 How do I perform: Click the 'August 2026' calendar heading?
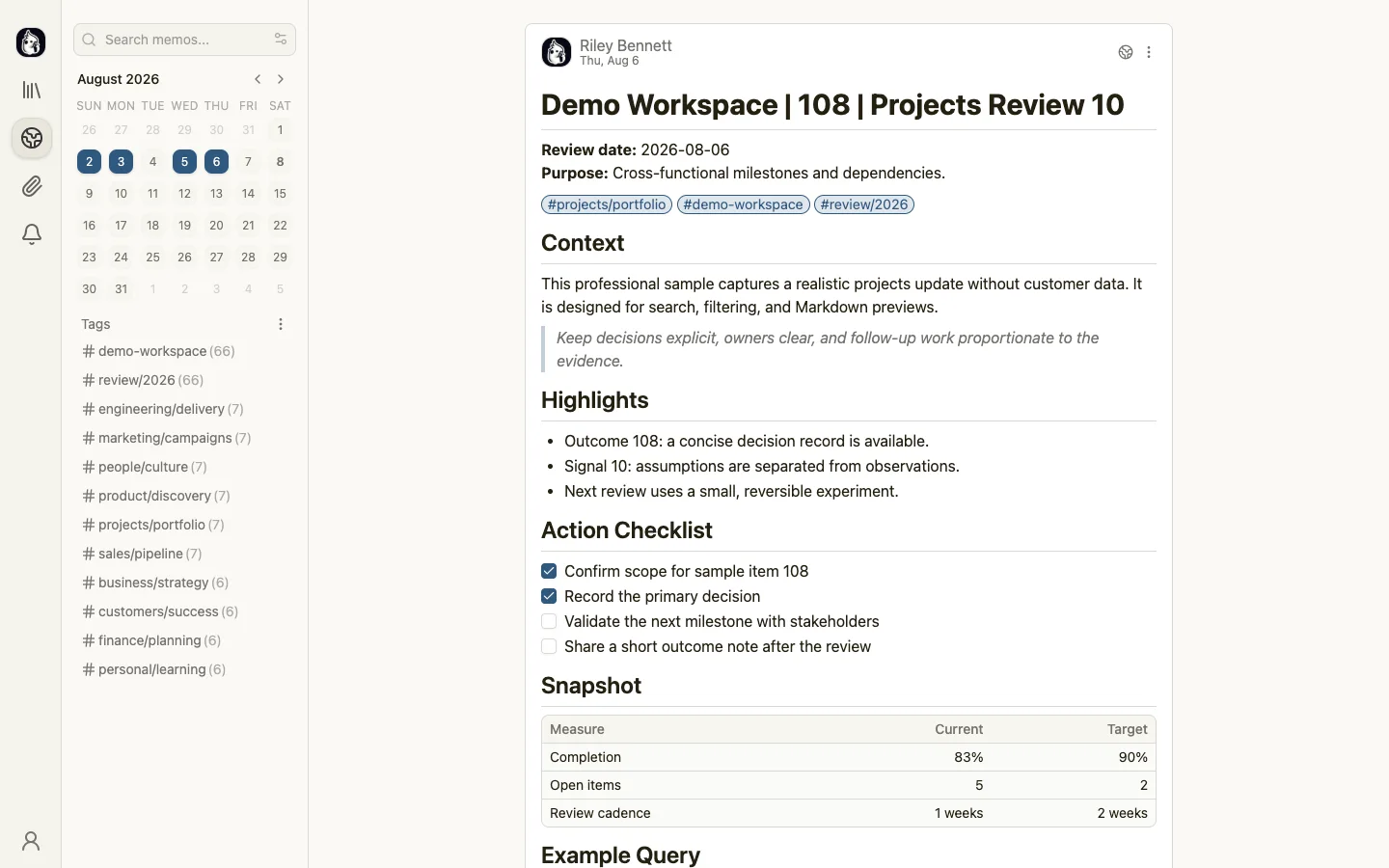pos(119,79)
